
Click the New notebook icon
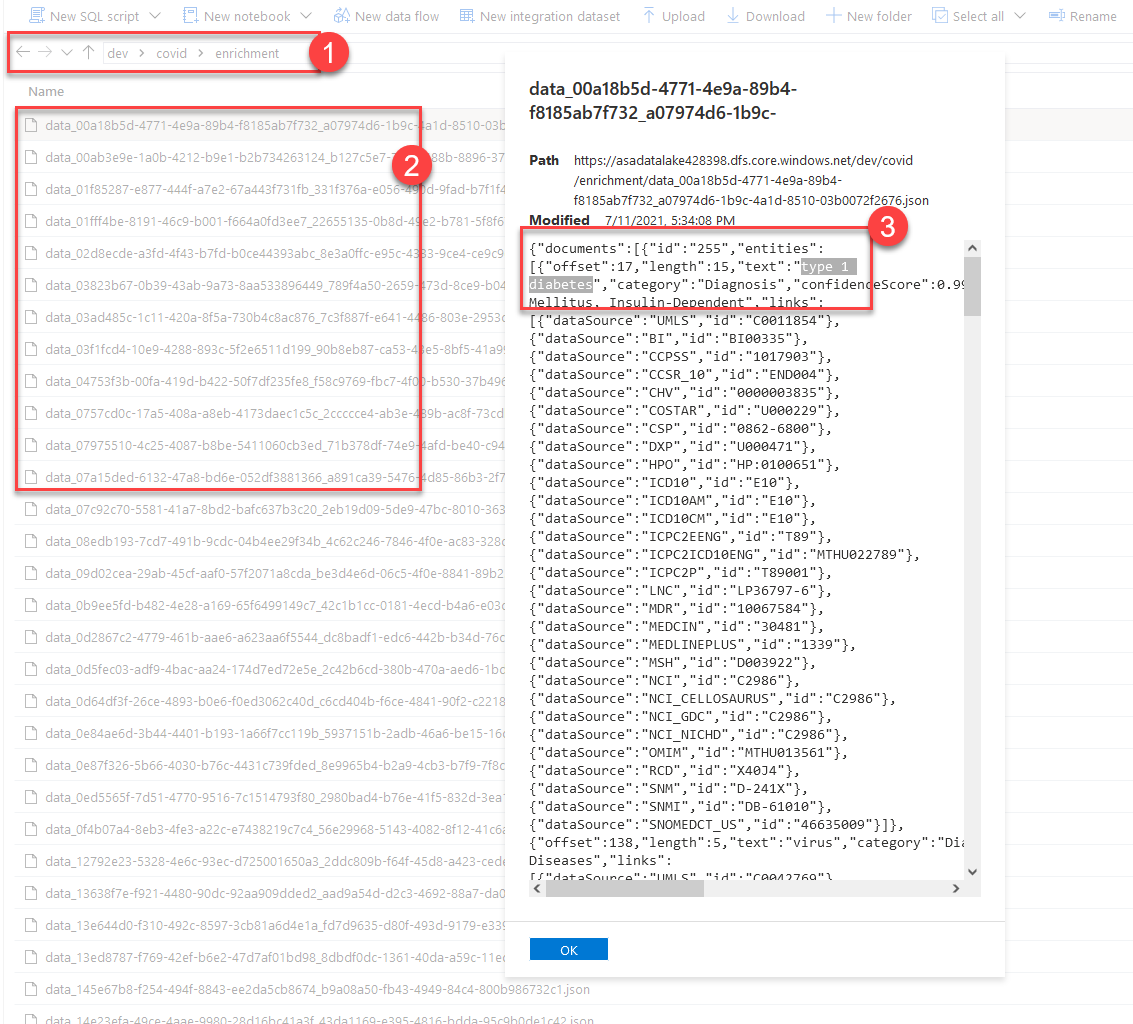190,16
